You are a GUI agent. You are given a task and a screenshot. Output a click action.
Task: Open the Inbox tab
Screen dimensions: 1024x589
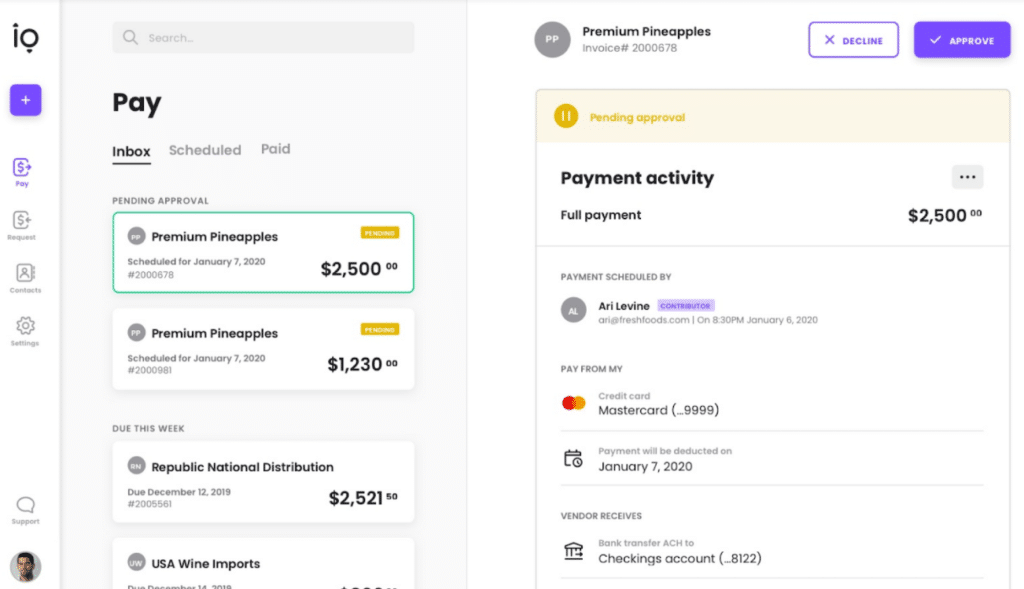pos(131,150)
